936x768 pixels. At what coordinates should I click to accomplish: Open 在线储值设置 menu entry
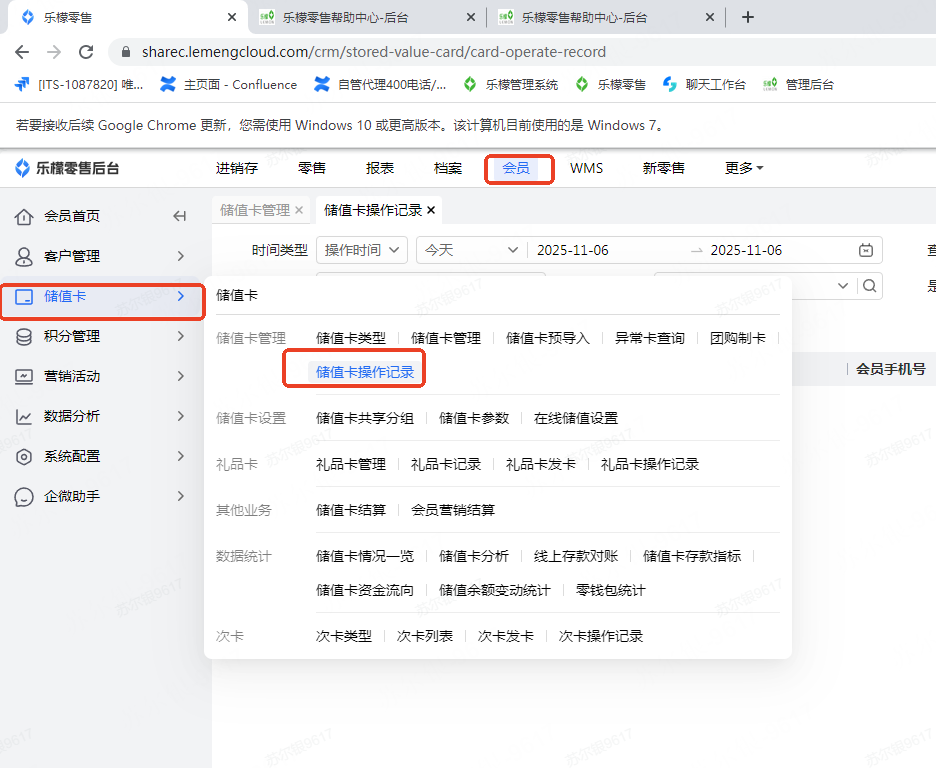[575, 418]
